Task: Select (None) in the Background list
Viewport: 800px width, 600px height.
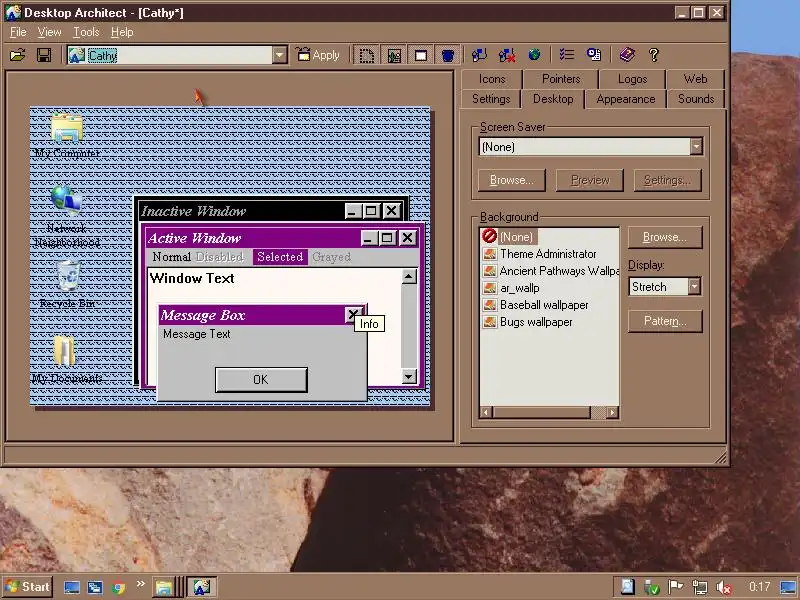Action: 509,237
